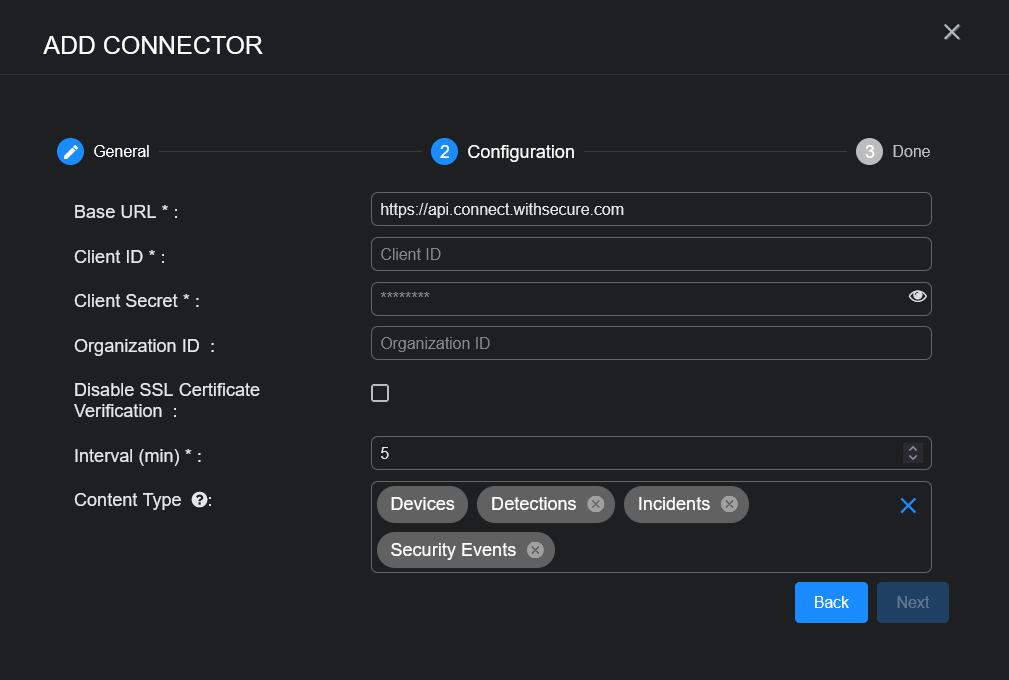Viewport: 1009px width, 680px height.
Task: Increase the Interval value with up arrow
Action: (x=912, y=448)
